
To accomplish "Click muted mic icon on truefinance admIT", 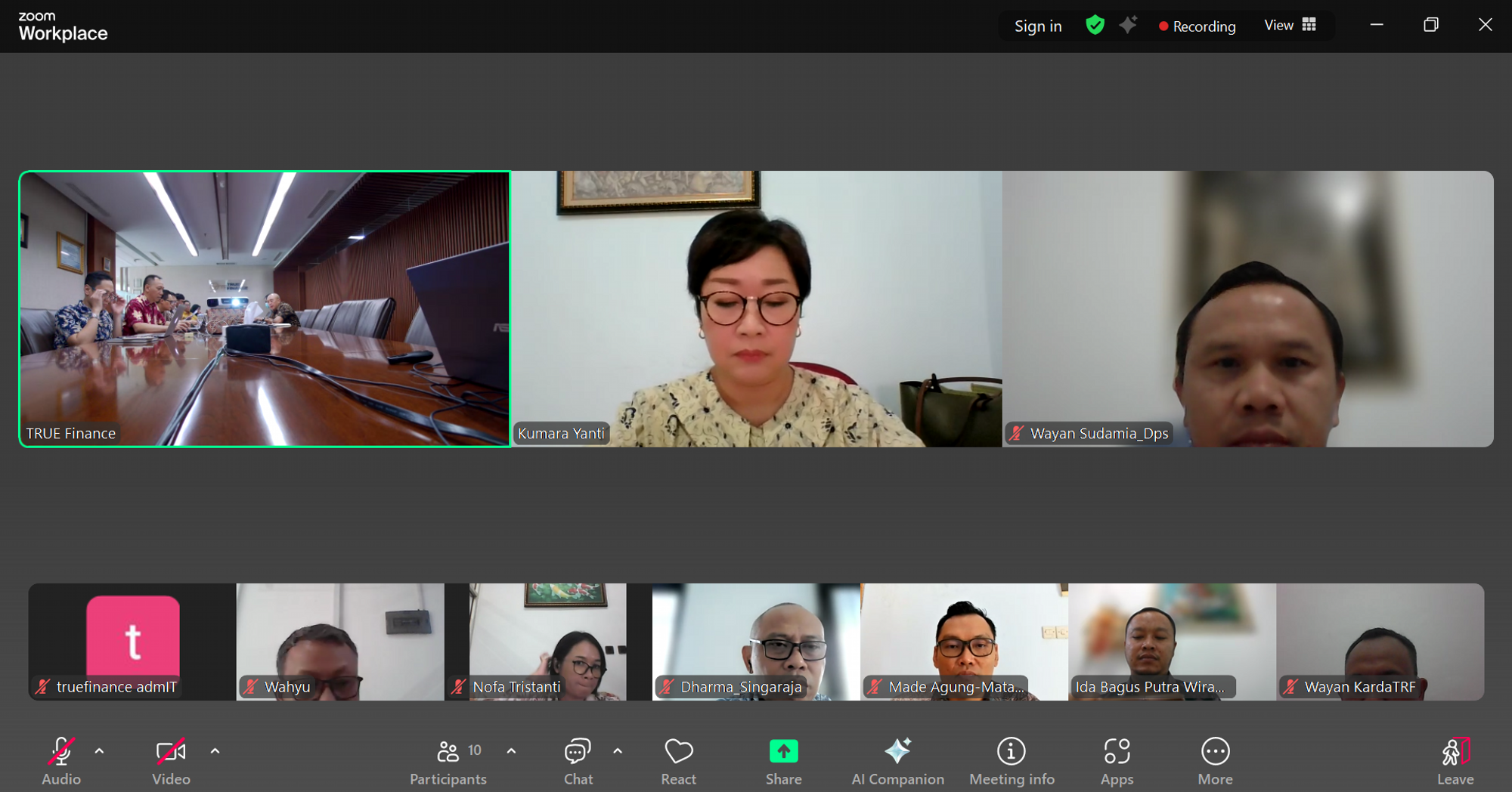I will point(43,687).
